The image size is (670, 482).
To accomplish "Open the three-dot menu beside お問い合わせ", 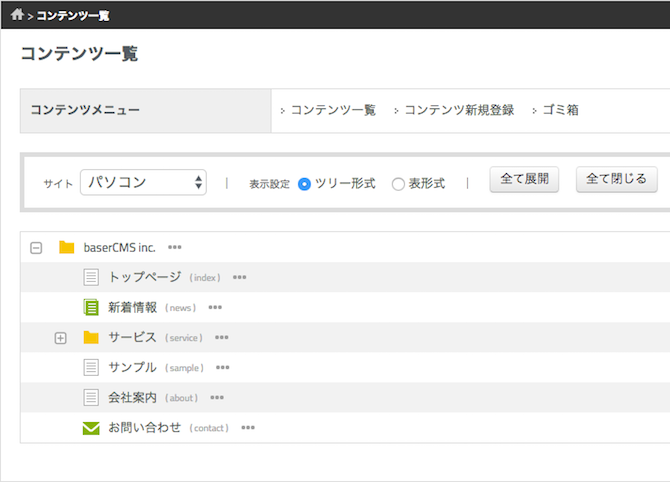I will (248, 428).
